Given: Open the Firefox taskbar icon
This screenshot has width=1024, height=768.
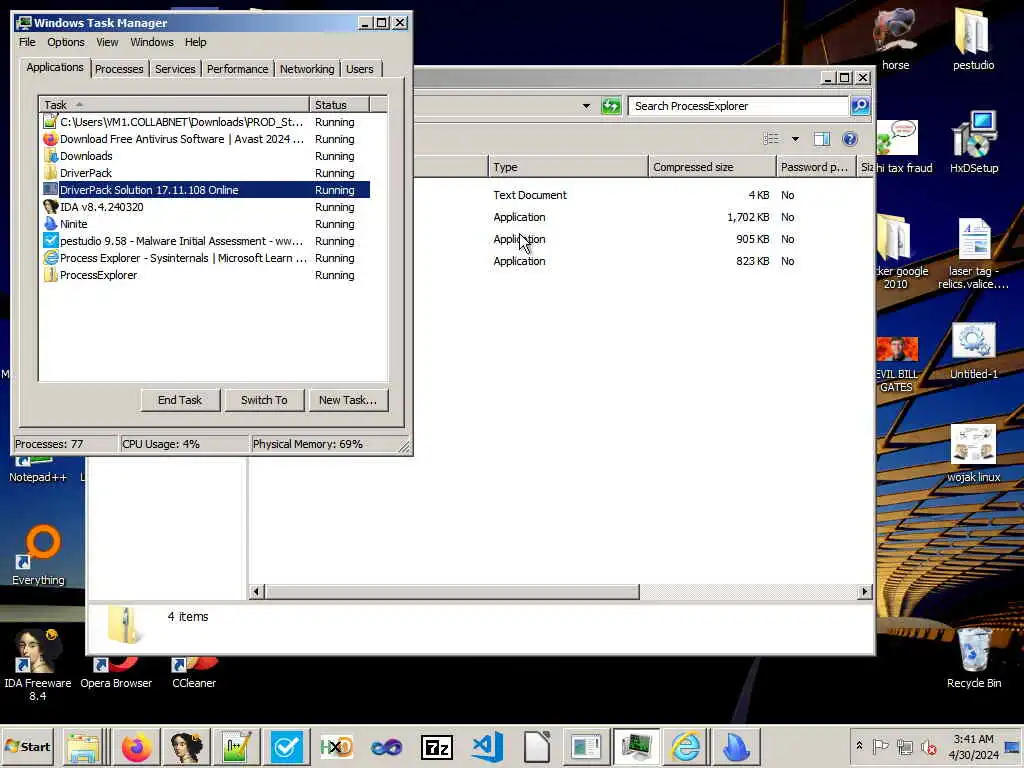Looking at the screenshot, I should point(136,746).
